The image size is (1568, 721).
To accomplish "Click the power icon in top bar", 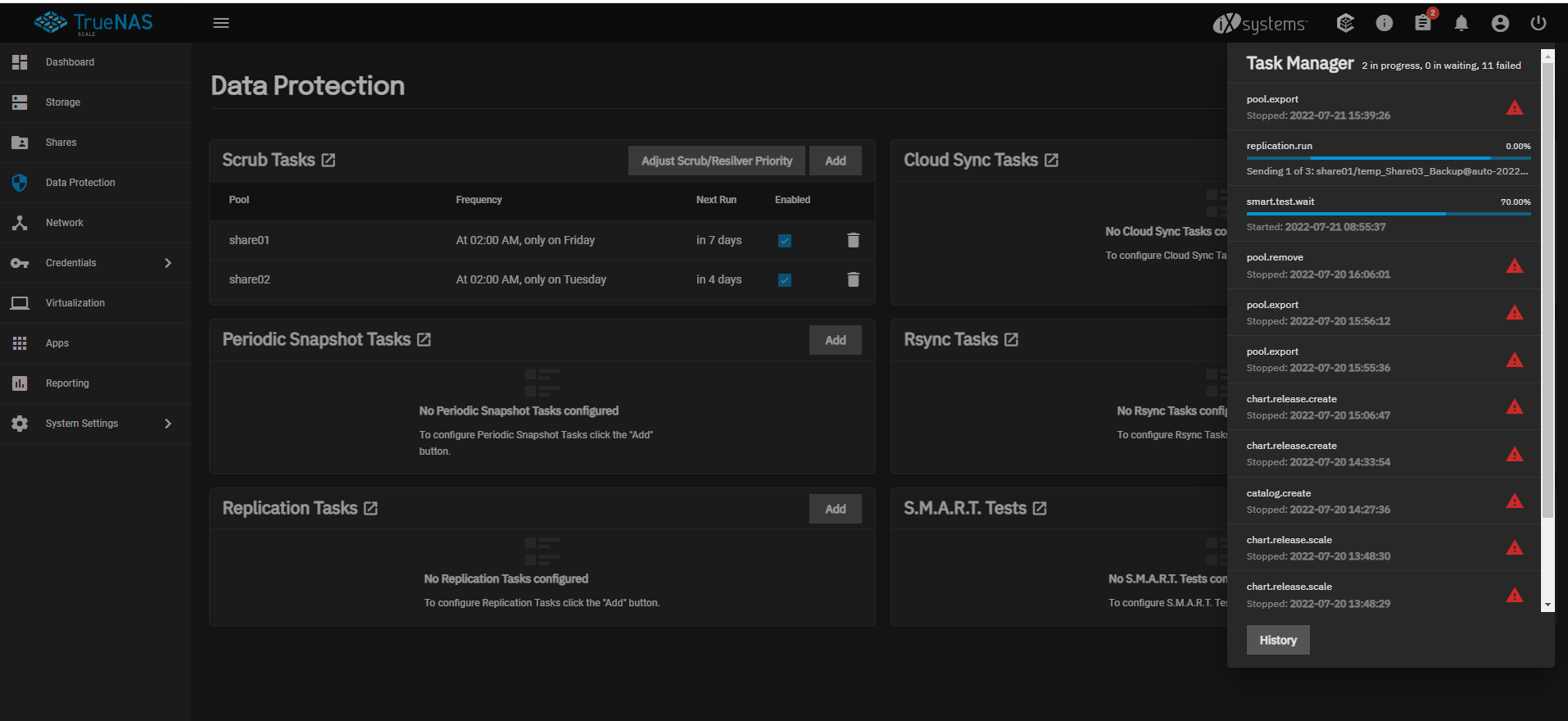I will [x=1539, y=23].
